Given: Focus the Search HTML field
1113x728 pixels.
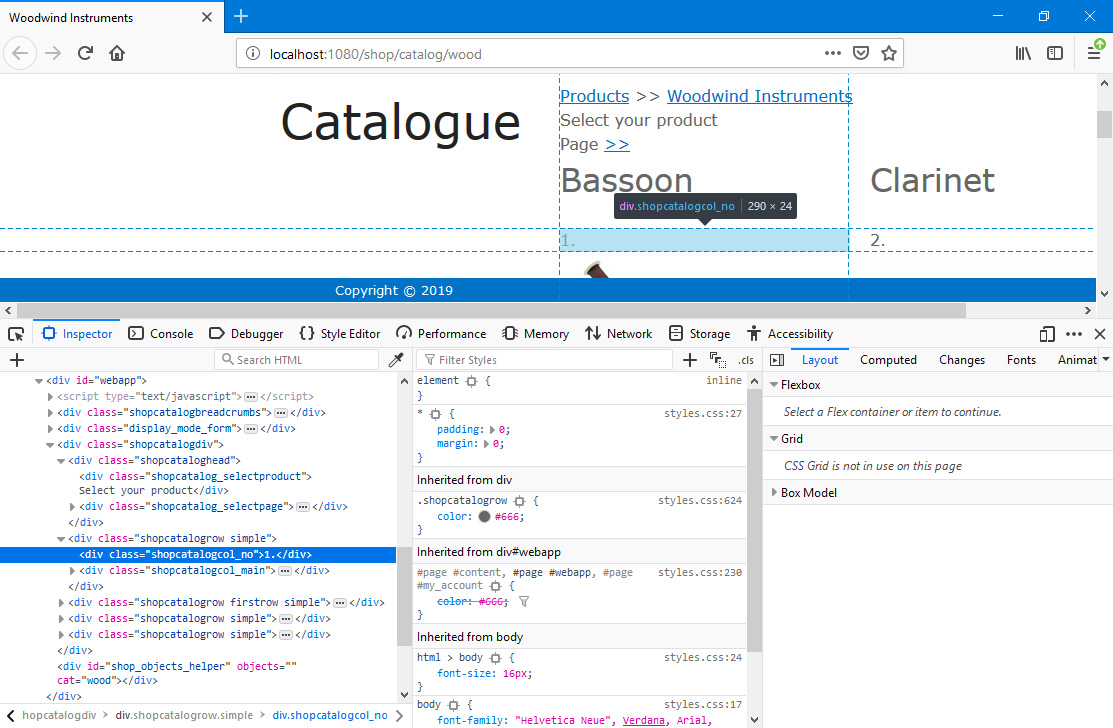Looking at the screenshot, I should [297, 360].
